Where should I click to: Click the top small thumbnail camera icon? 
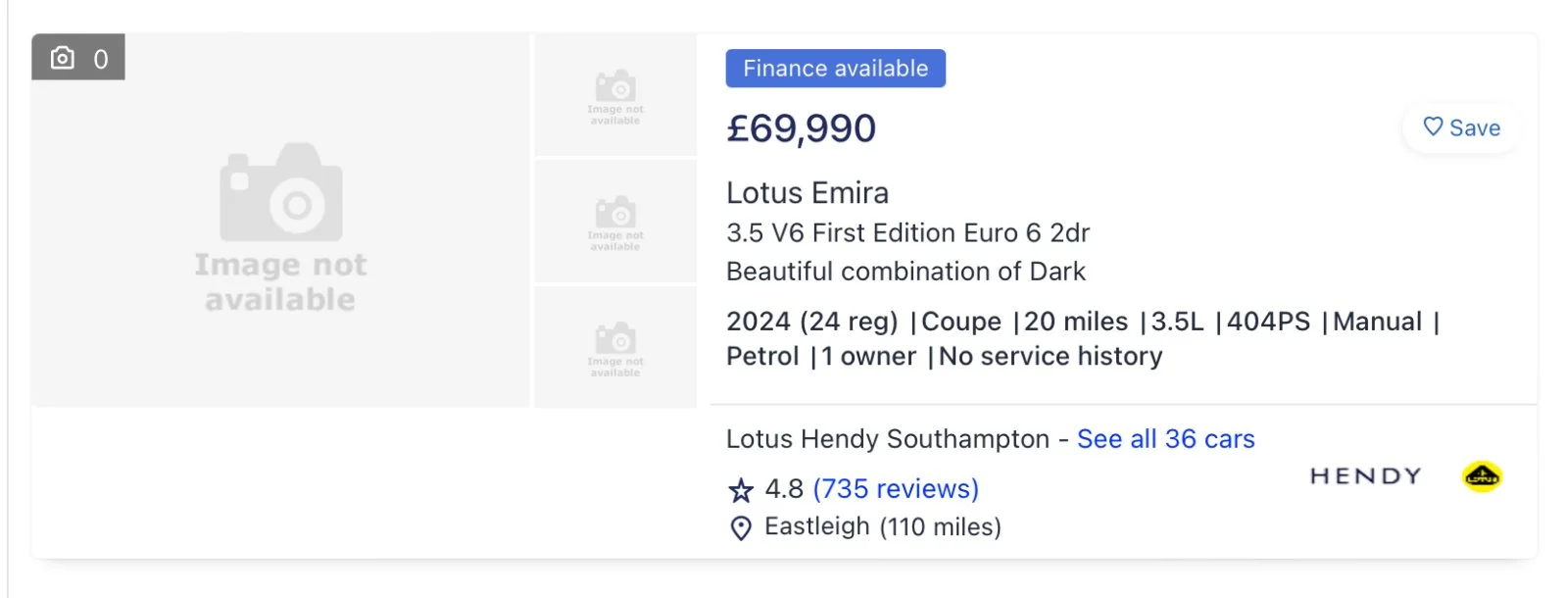coord(615,86)
